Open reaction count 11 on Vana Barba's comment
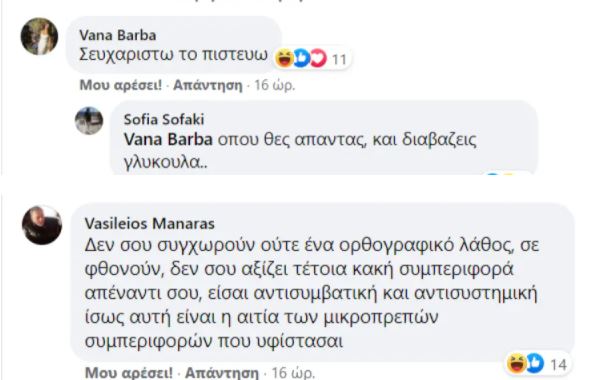This screenshot has width=607, height=380. [339, 60]
